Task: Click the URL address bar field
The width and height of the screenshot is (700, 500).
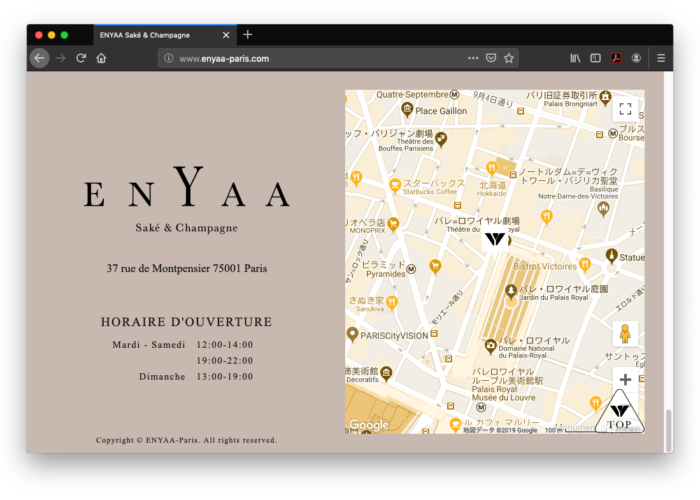Action: [x=320, y=58]
